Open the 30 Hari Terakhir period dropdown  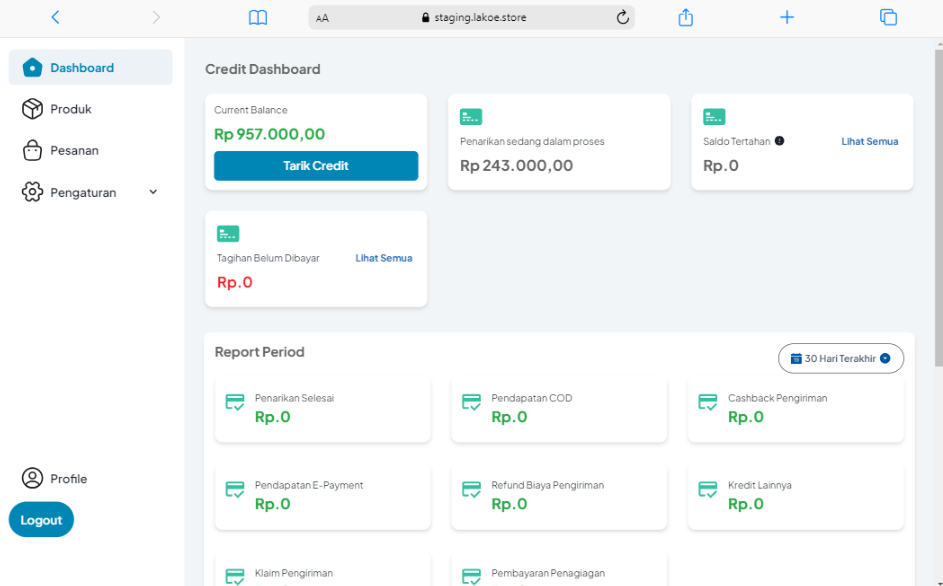tap(840, 358)
